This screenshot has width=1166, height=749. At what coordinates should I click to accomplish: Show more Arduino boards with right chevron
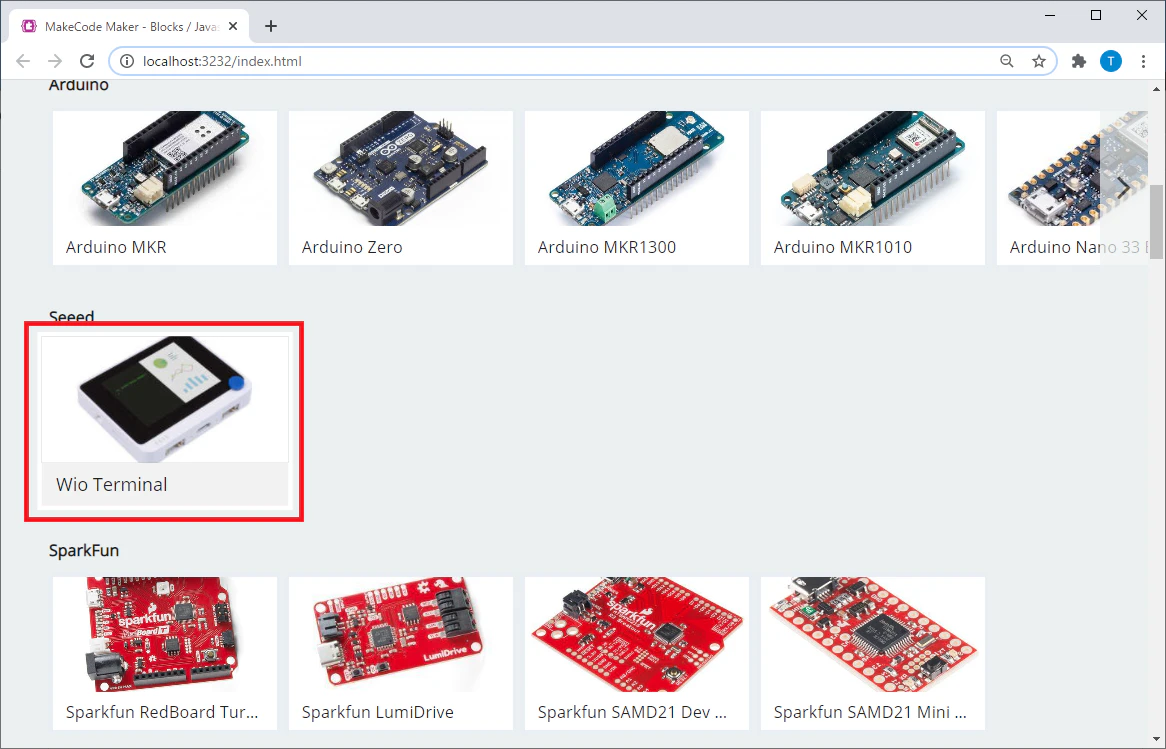click(1124, 188)
